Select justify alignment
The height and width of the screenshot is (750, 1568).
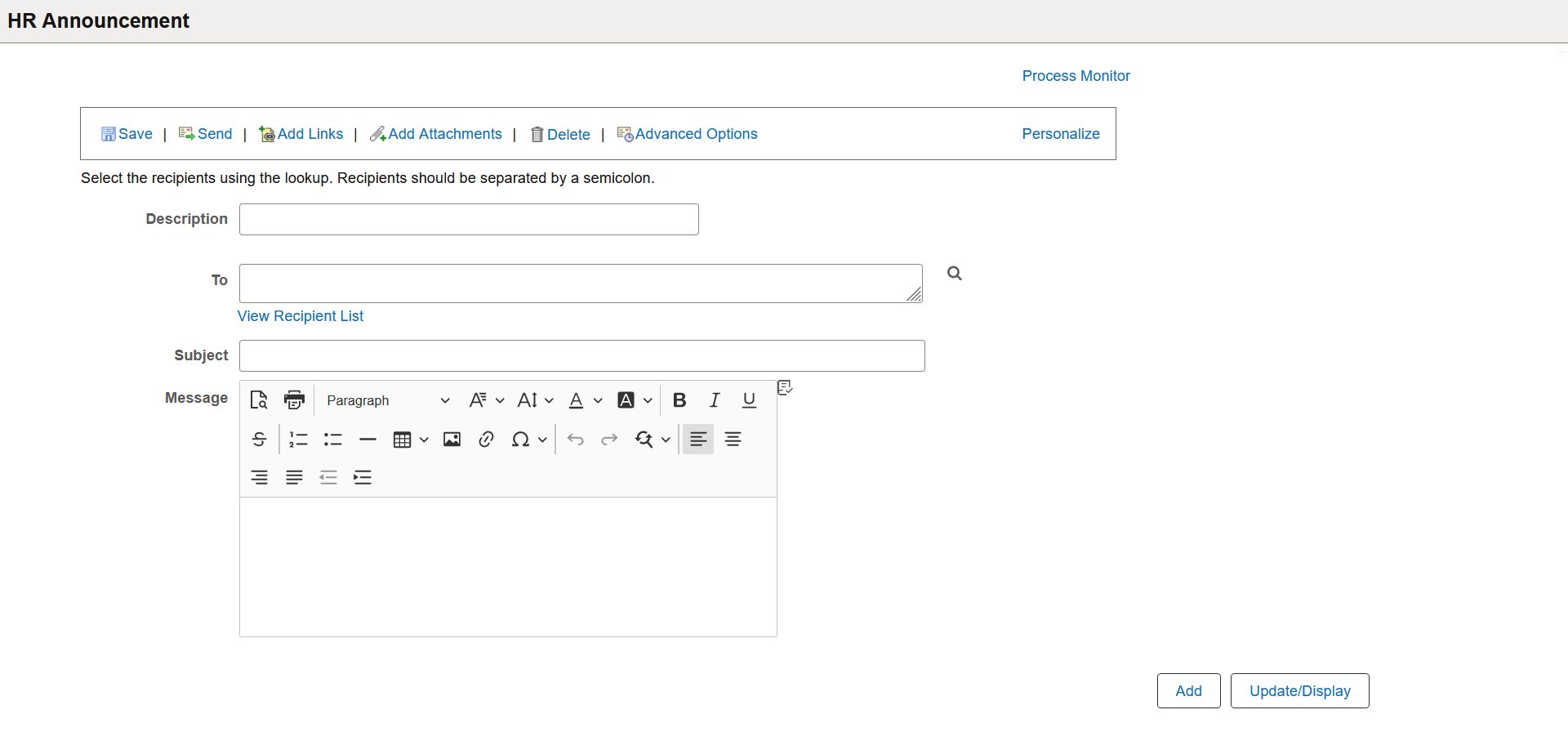coord(294,478)
